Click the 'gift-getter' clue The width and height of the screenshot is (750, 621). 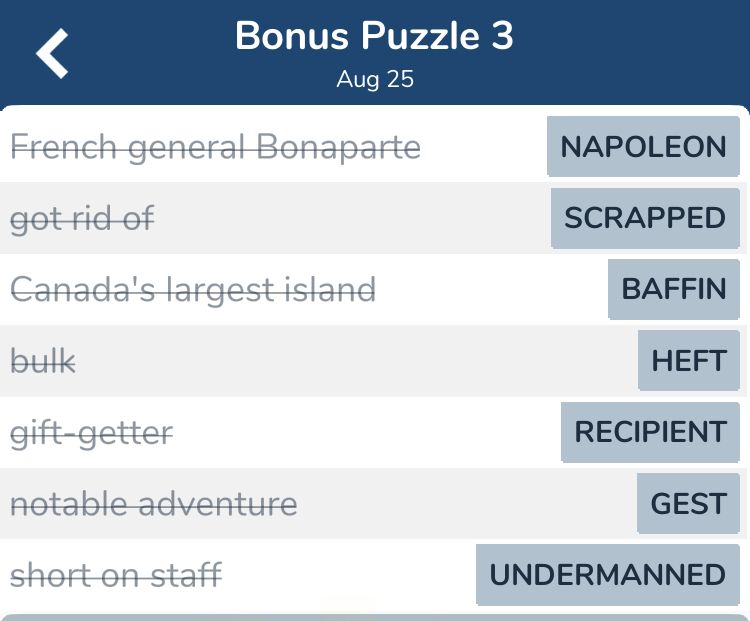[x=92, y=434]
